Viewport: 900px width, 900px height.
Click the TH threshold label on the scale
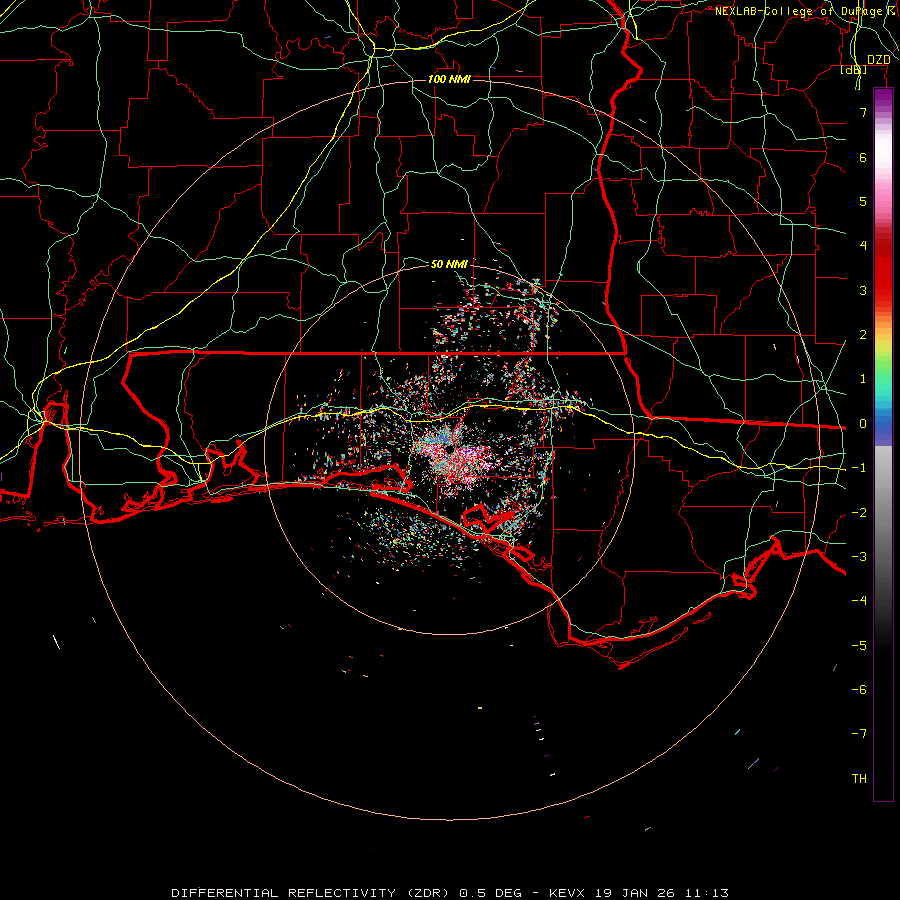[x=859, y=779]
